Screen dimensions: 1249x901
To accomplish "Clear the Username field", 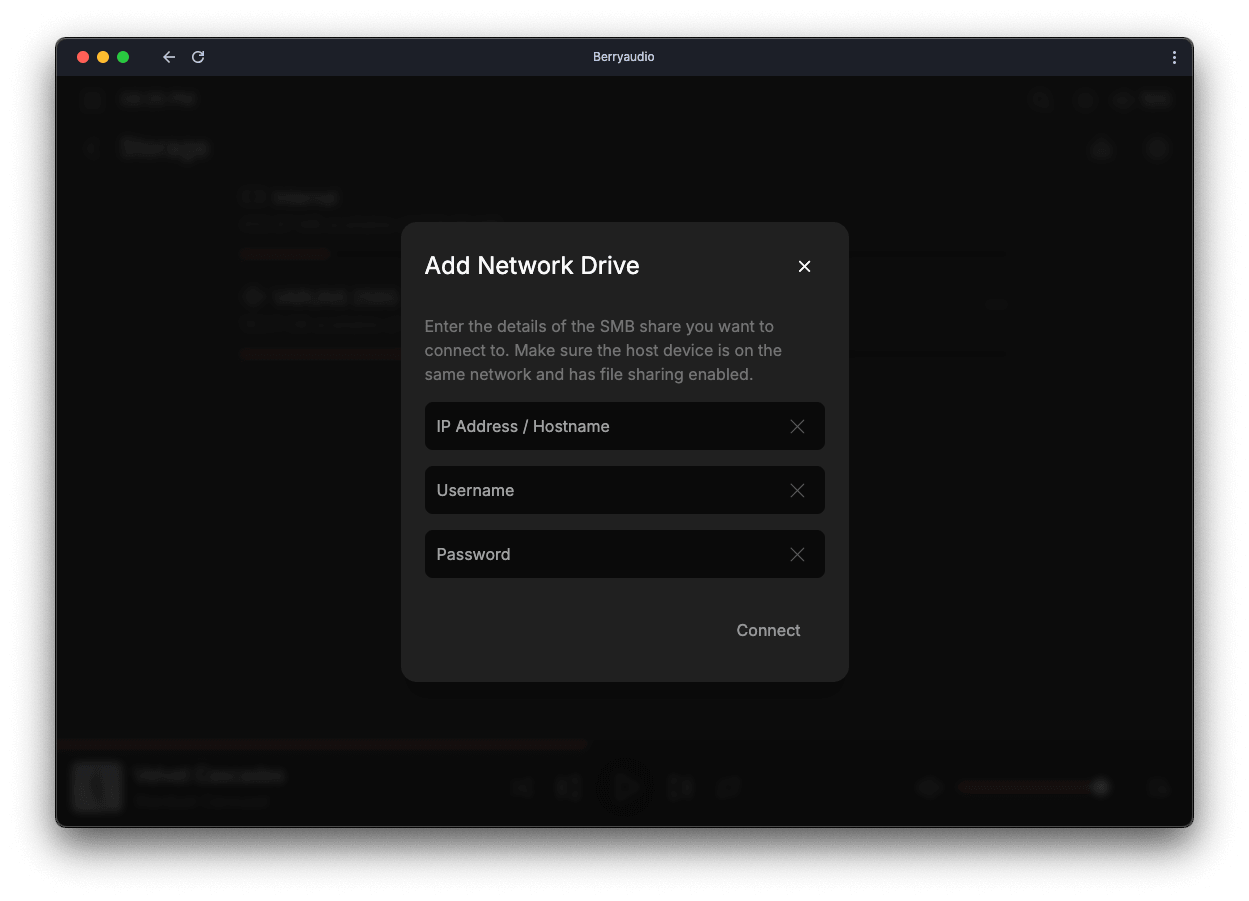I will tap(797, 491).
